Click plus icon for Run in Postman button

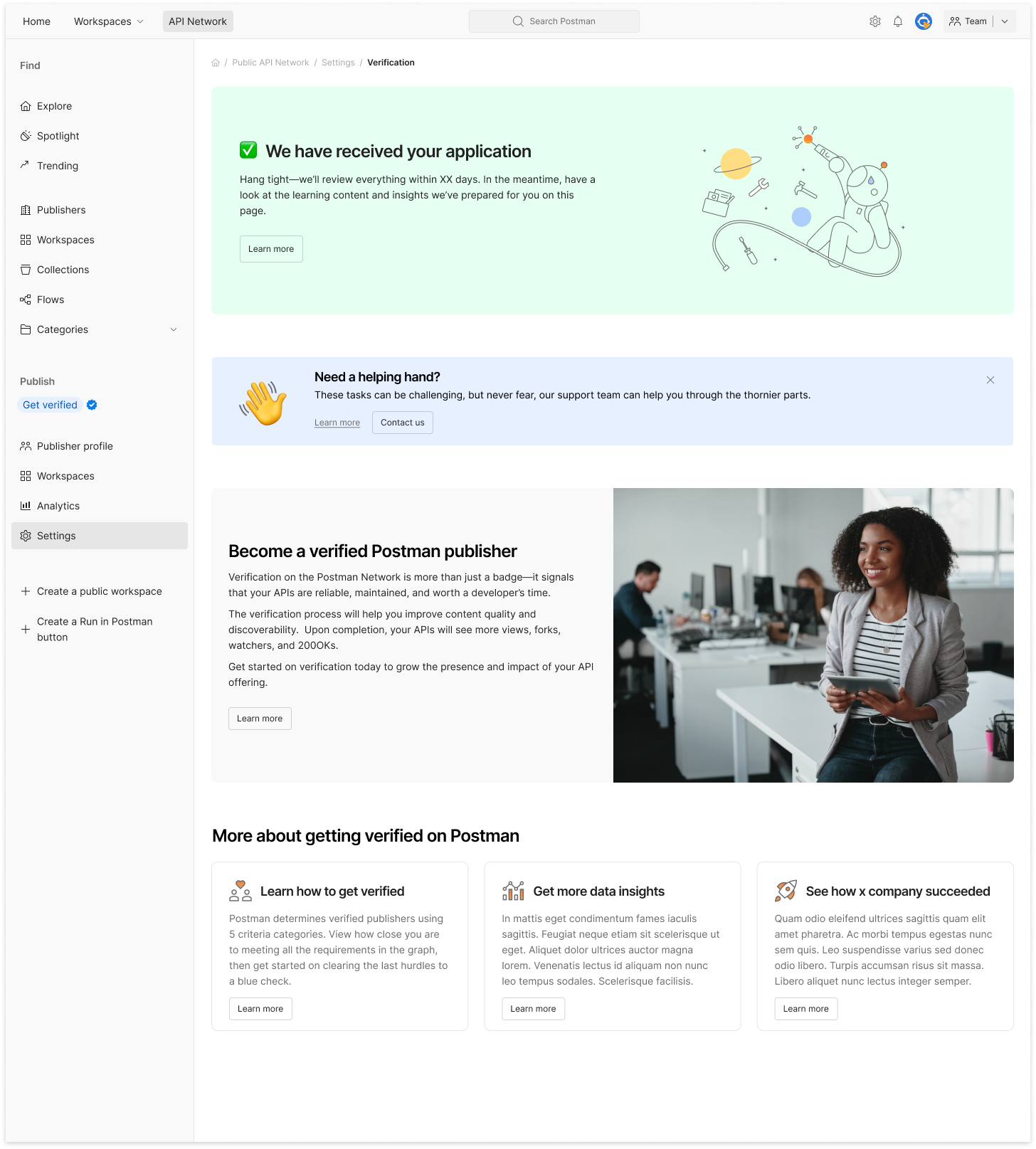tap(26, 630)
